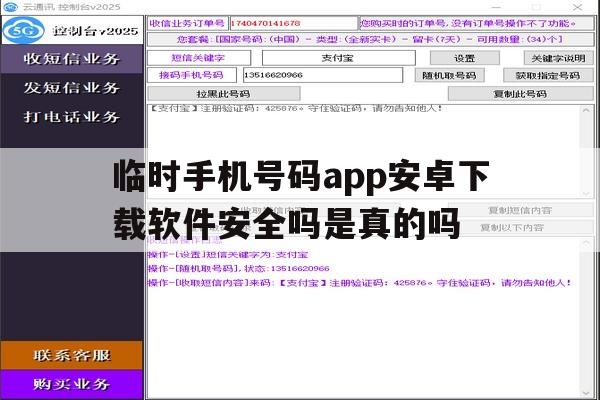Click SMS box scrollbar up arrow
Viewport: 600px width, 400px height.
(x=586, y=110)
